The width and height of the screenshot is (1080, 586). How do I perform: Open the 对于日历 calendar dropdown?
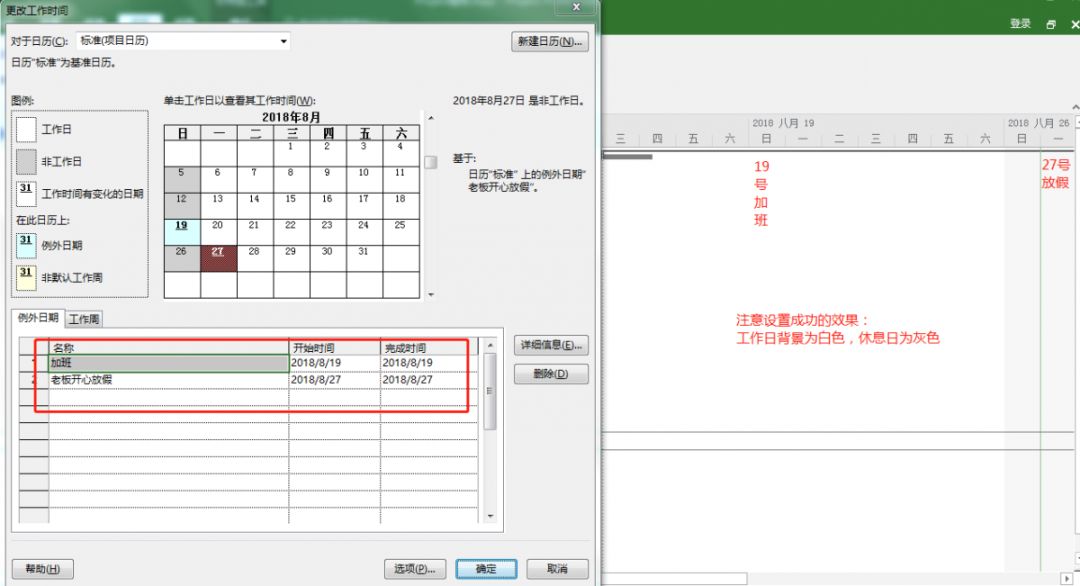283,41
